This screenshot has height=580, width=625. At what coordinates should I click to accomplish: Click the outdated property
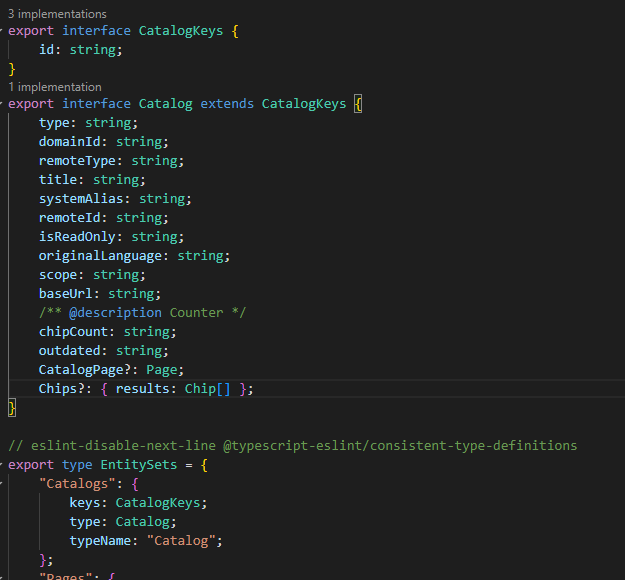tap(69, 350)
